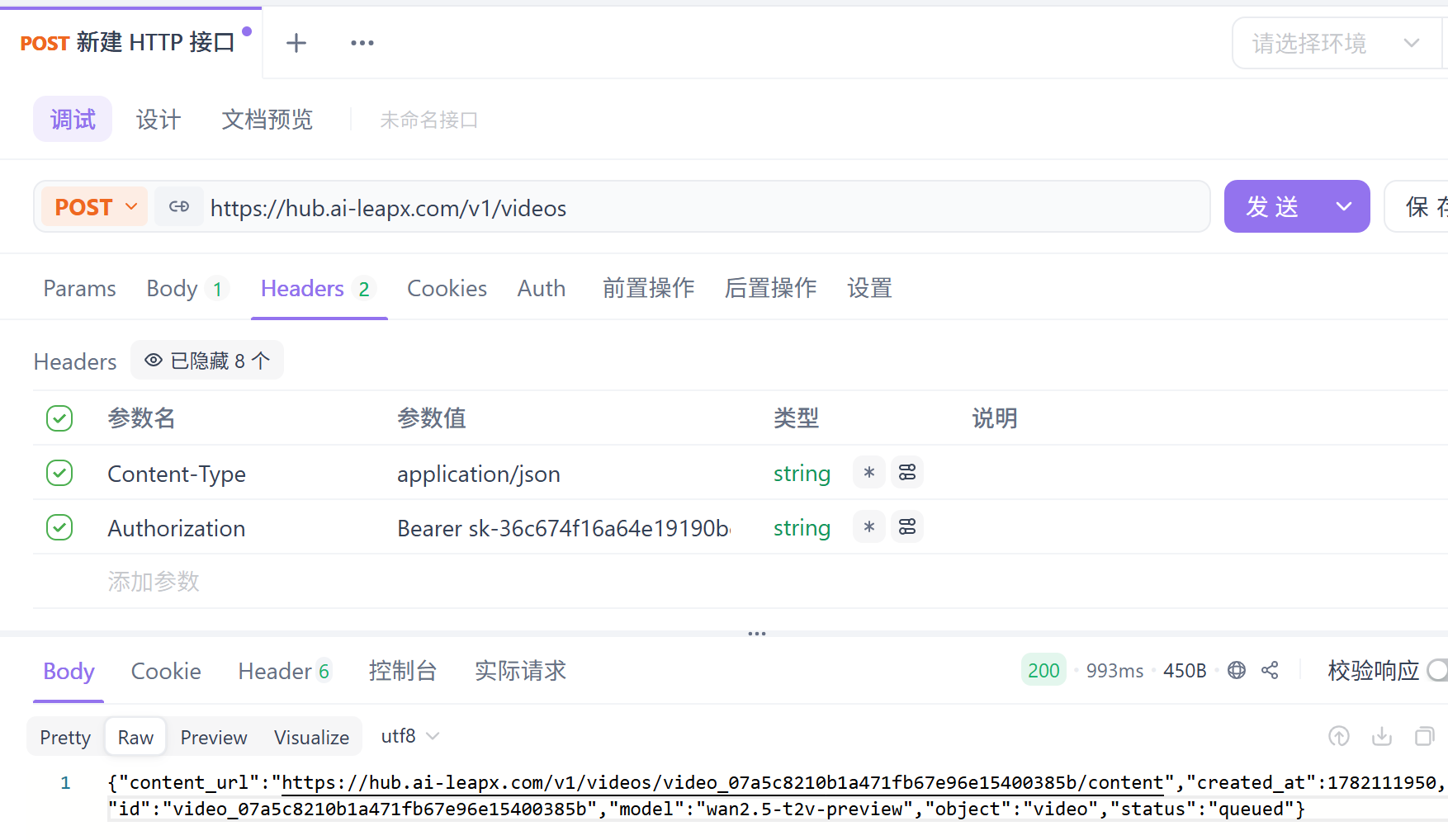The height and width of the screenshot is (840, 1448).
Task: Open the response Header tab
Action: pyautogui.click(x=285, y=671)
